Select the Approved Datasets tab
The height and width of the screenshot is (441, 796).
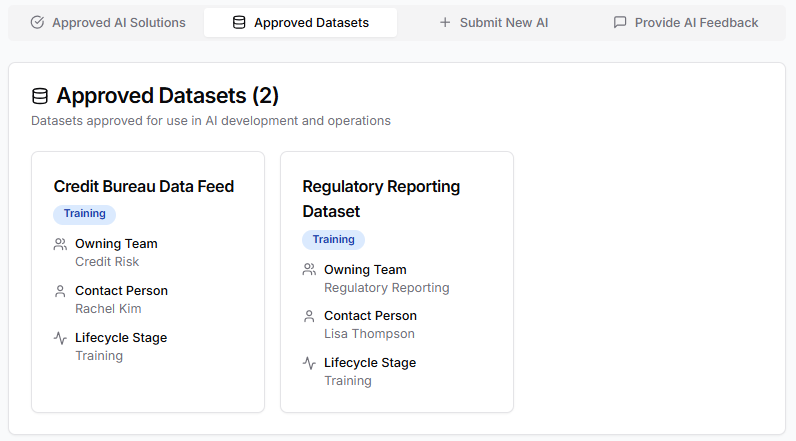300,23
